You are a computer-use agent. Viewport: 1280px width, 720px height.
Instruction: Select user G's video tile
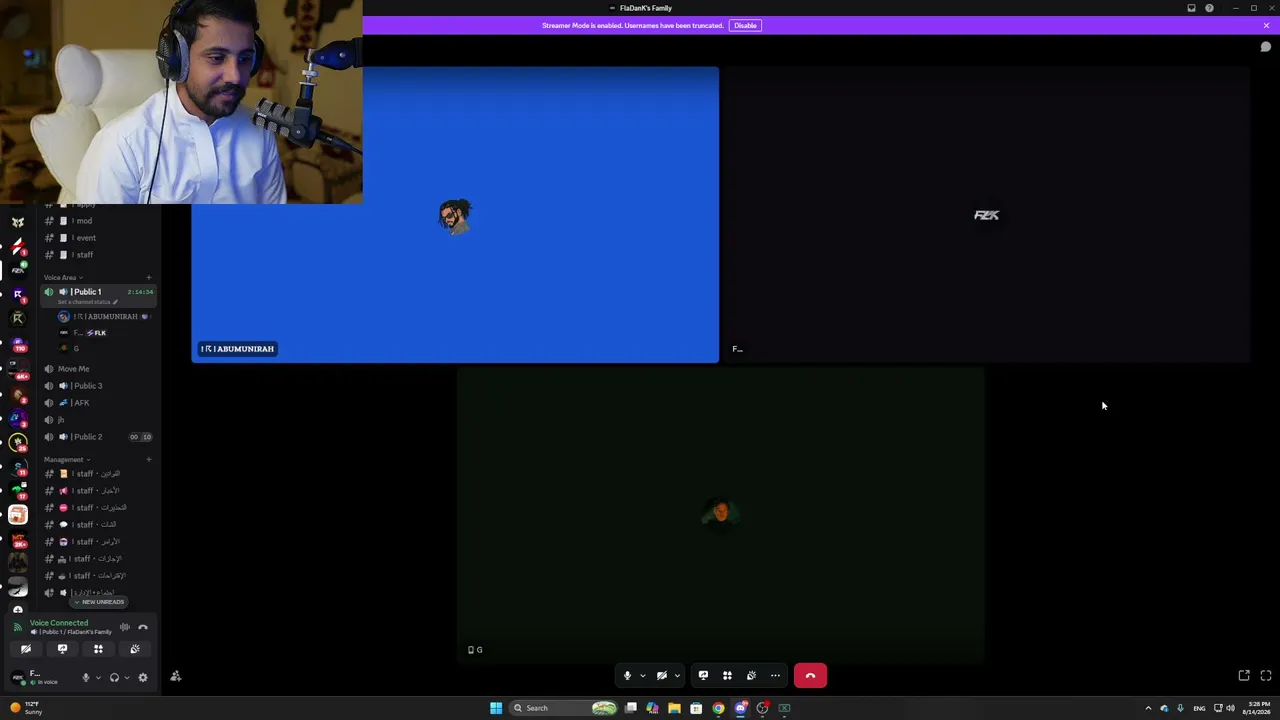721,515
